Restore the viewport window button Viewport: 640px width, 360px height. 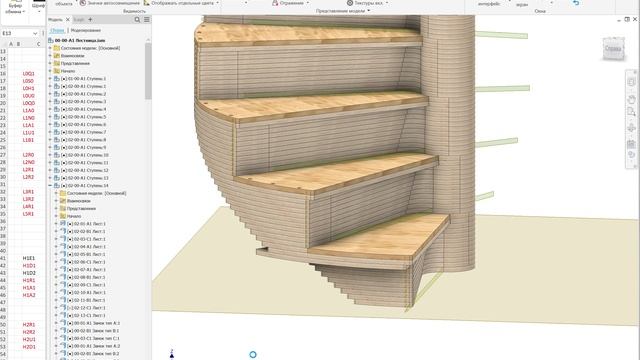tap(627, 19)
